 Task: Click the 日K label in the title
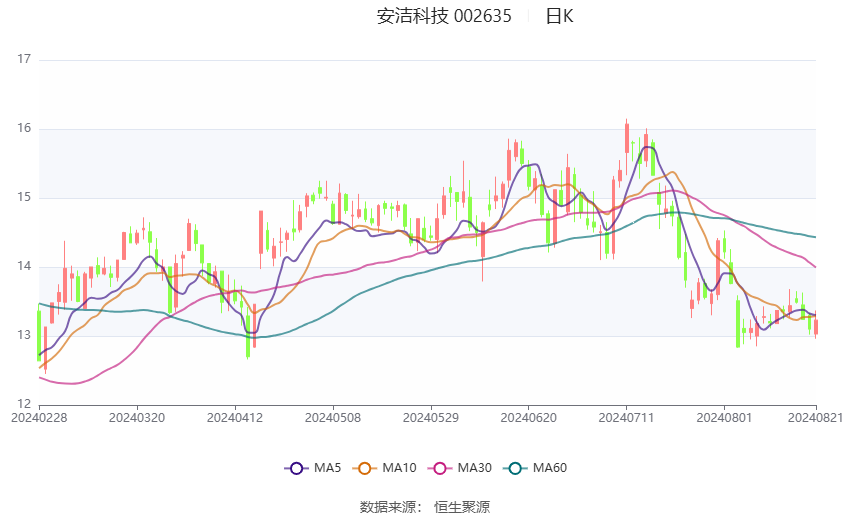point(559,16)
